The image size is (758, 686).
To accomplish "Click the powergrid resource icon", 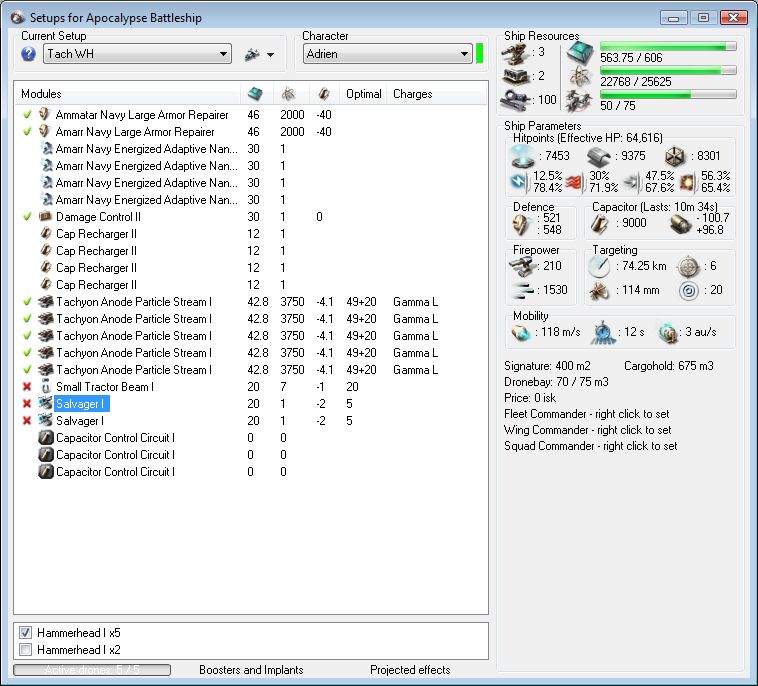I will click(580, 76).
